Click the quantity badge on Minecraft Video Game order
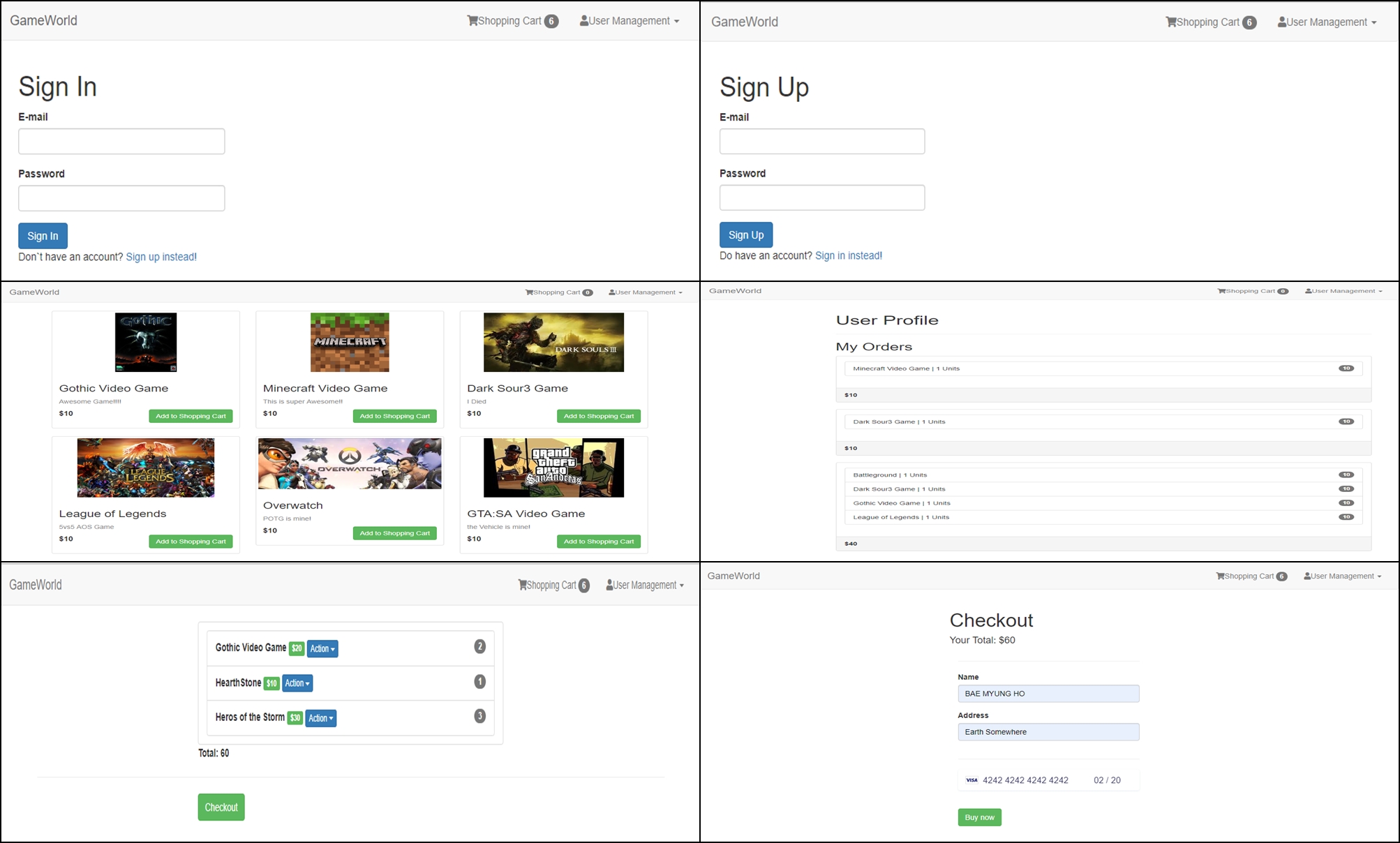 click(1346, 368)
